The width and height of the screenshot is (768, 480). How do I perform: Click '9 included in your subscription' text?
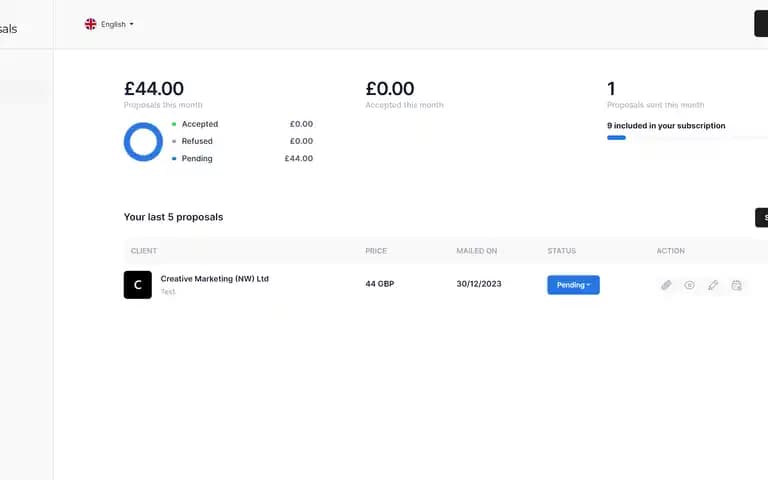click(x=666, y=125)
